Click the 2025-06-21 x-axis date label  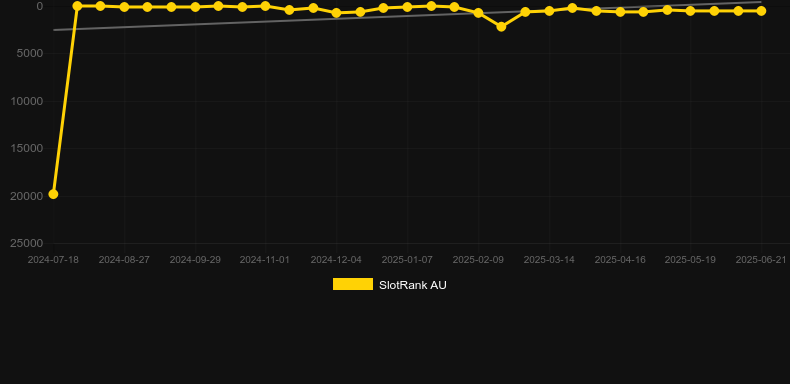(x=761, y=260)
